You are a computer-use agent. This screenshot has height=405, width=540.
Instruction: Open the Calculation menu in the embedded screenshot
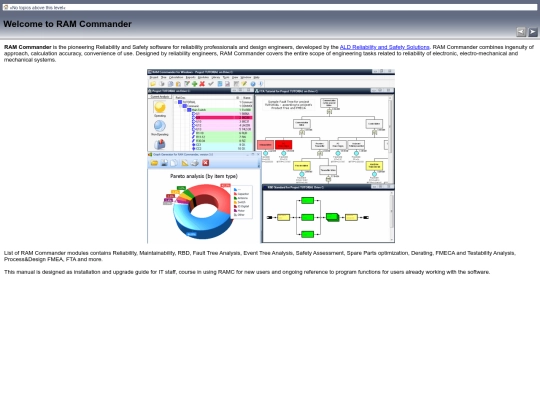tap(176, 77)
